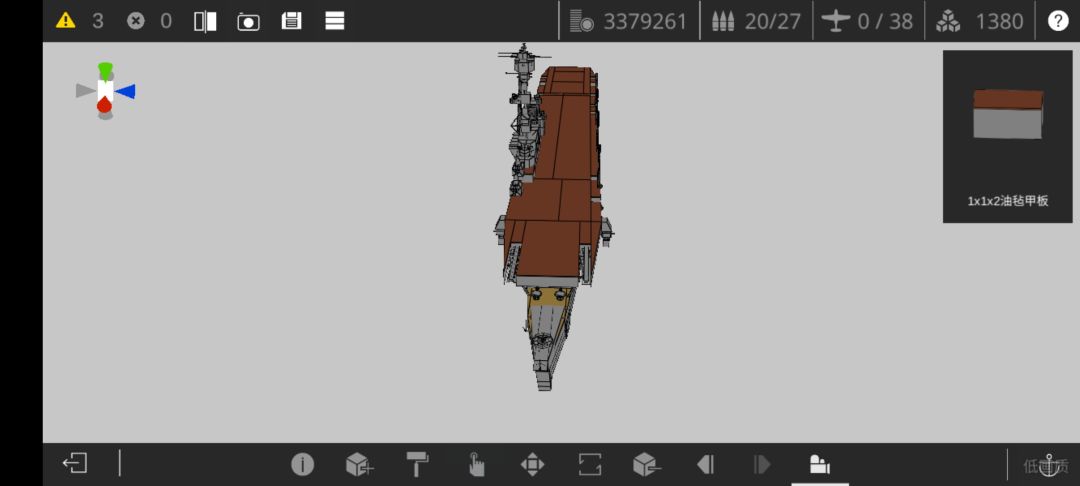The image size is (1080, 486).
Task: Click the axis orientation gizmo
Action: click(105, 91)
